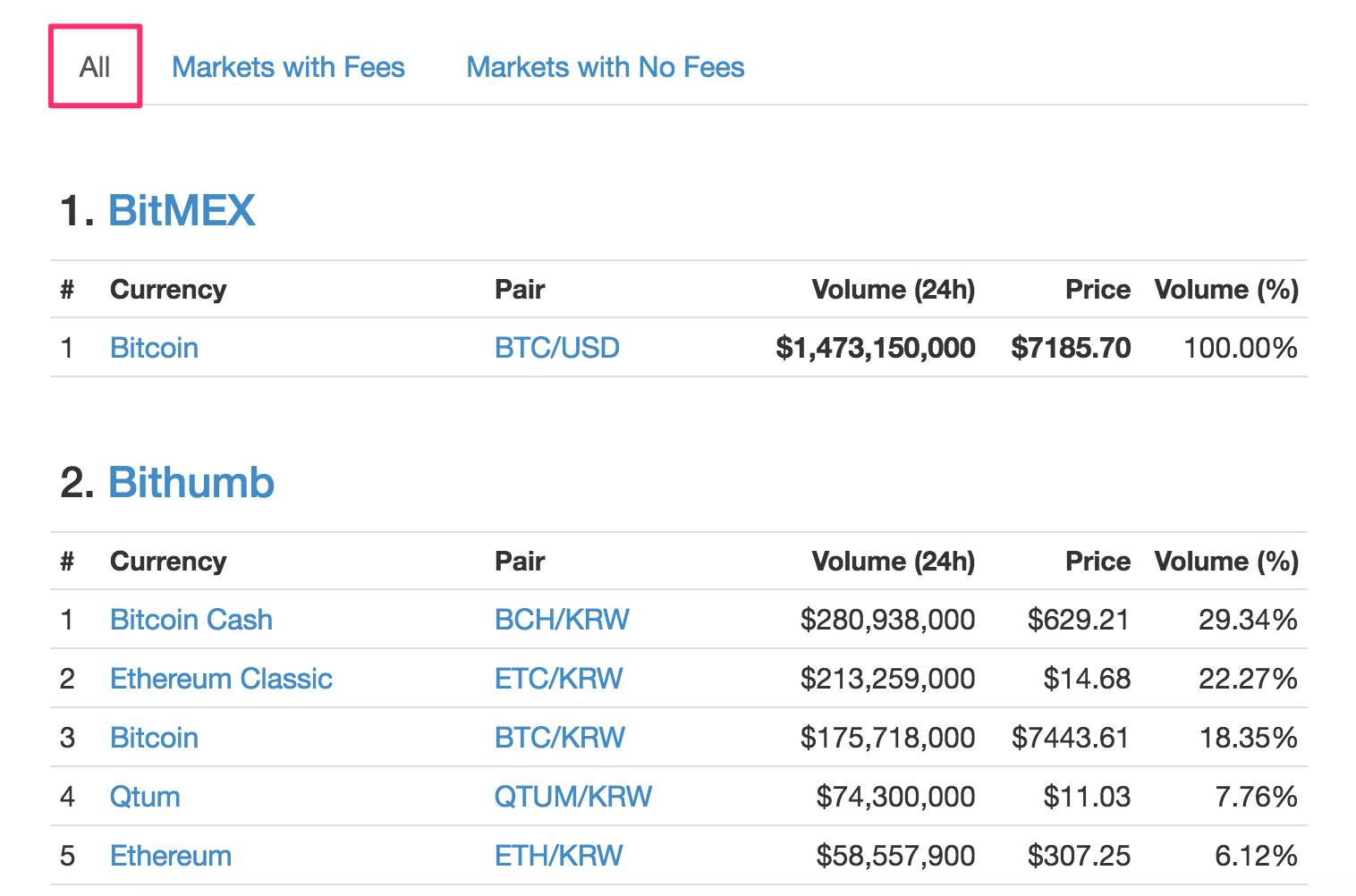The image size is (1356, 896).
Task: Open the BCH/KRW pair link
Action: (x=562, y=620)
